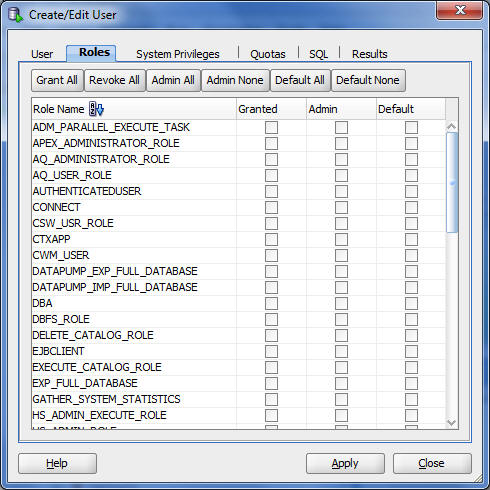
Task: Open the System Privileges tab
Action: click(x=178, y=54)
